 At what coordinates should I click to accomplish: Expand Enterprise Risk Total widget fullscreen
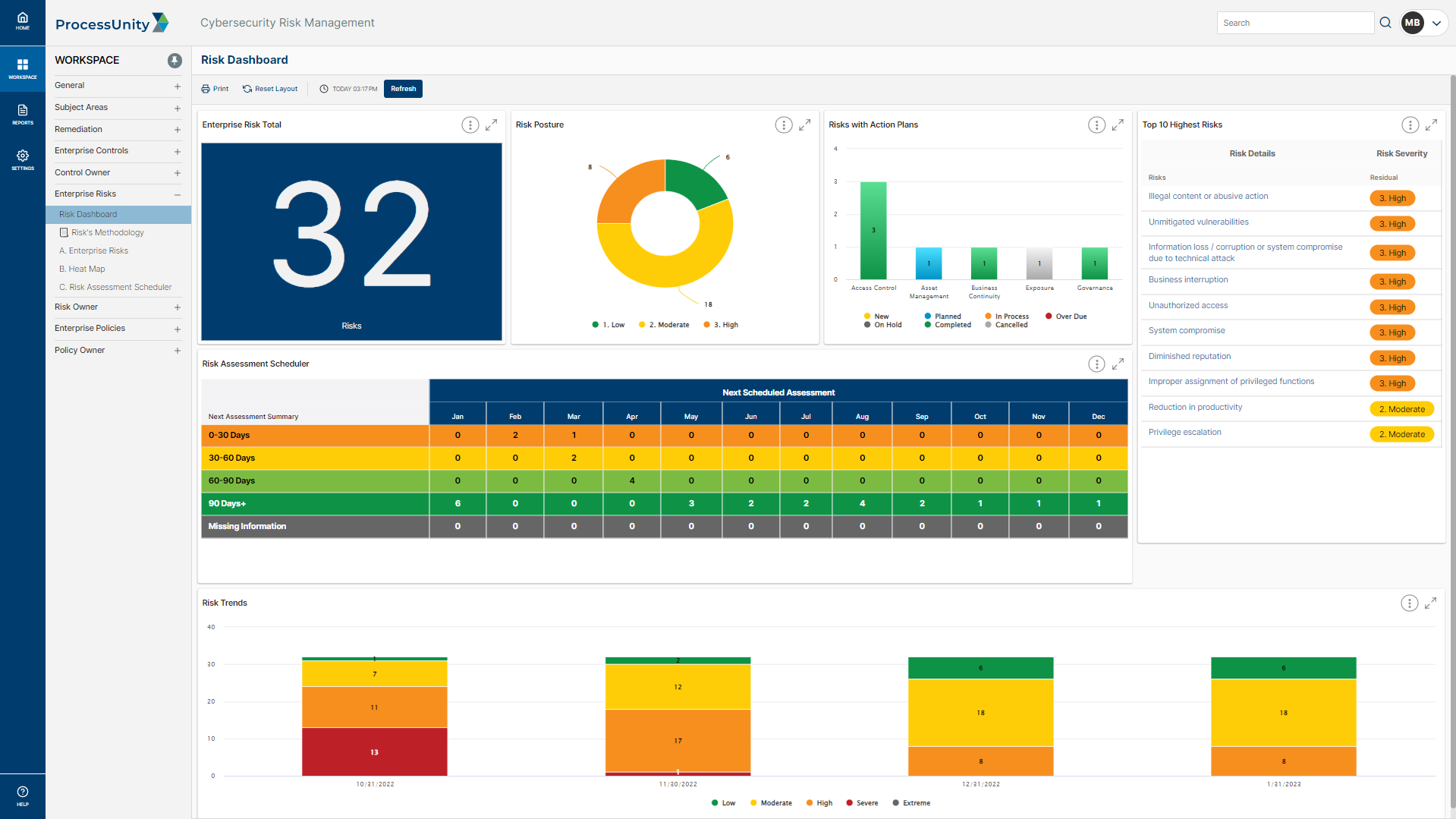point(492,124)
